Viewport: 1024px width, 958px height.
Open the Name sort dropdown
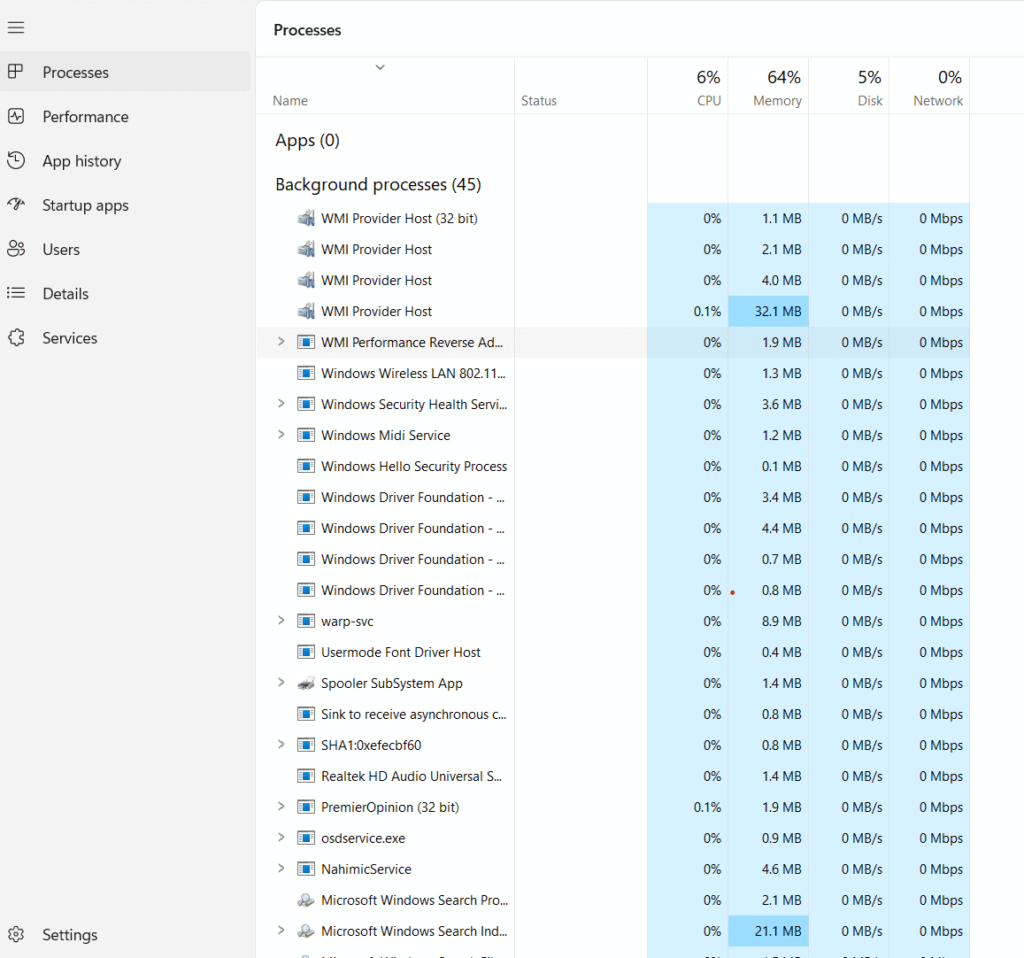[x=379, y=67]
